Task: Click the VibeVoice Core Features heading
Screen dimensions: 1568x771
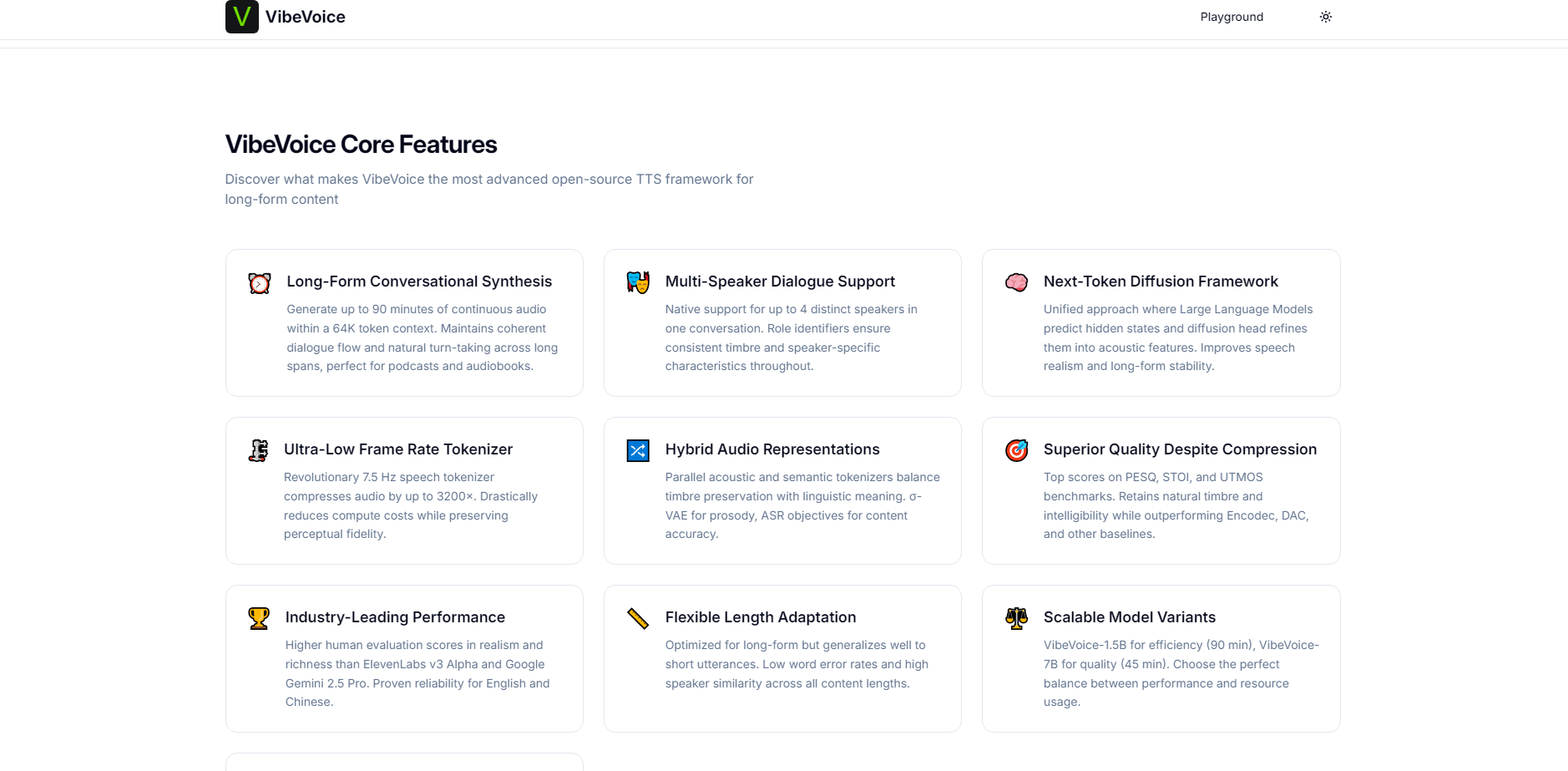Action: [361, 145]
